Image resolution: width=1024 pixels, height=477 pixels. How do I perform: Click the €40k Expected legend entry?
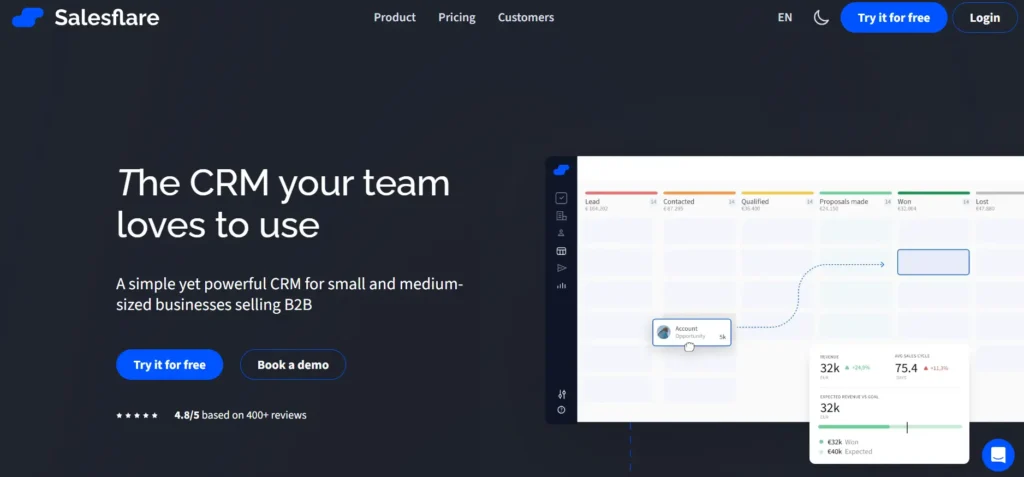[x=846, y=452]
